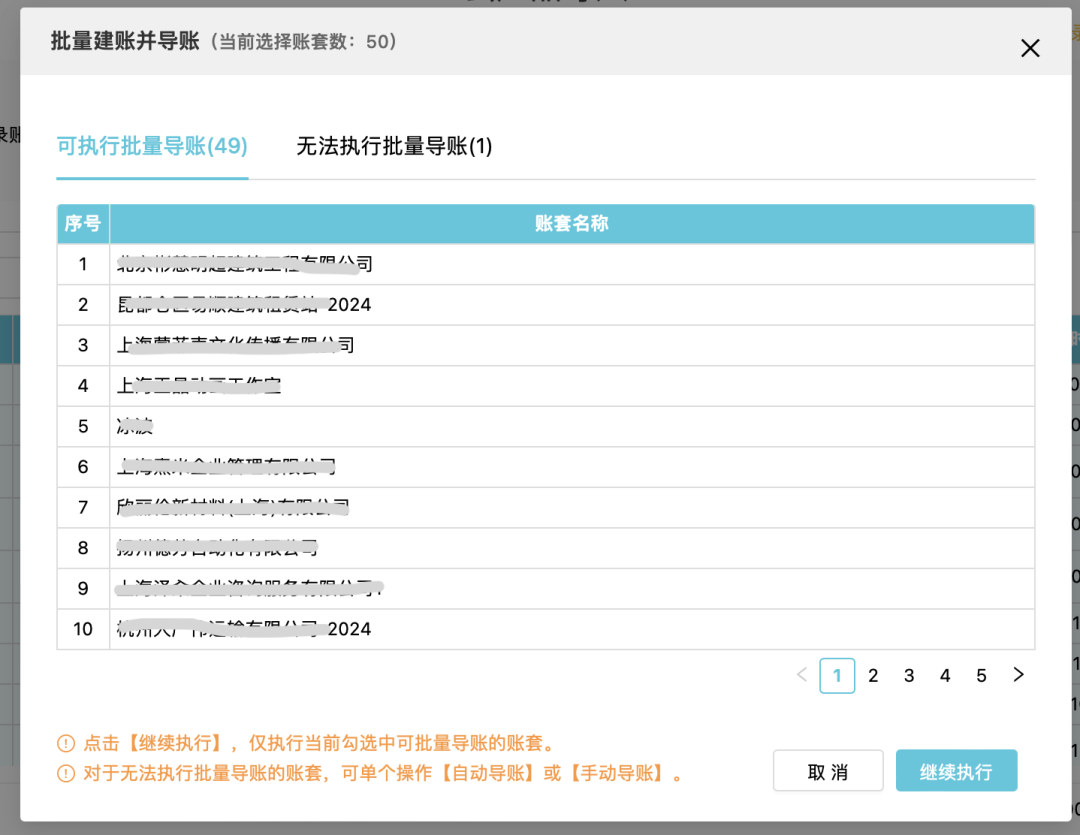Click the warning icon before the 手动导账 tip
This screenshot has height=835, width=1080.
point(65,772)
